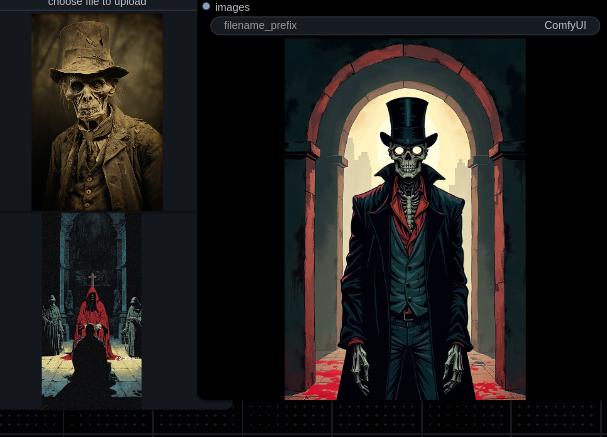Click the images input socket dot

[x=206, y=6]
